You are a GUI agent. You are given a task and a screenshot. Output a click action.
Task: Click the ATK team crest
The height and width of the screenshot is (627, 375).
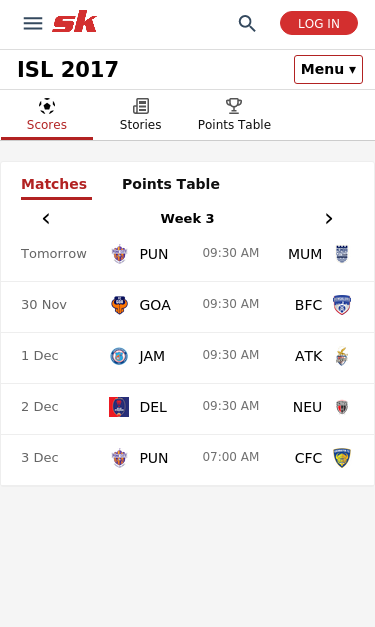(342, 356)
